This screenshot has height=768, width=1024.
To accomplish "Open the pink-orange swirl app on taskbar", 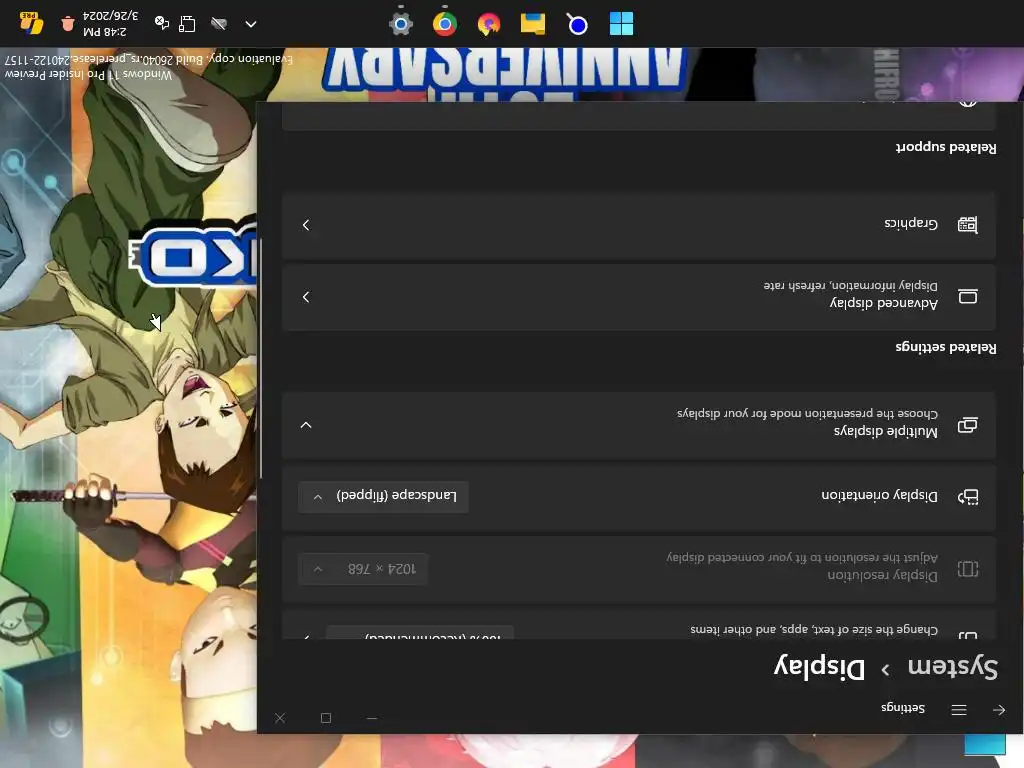I will coord(488,24).
